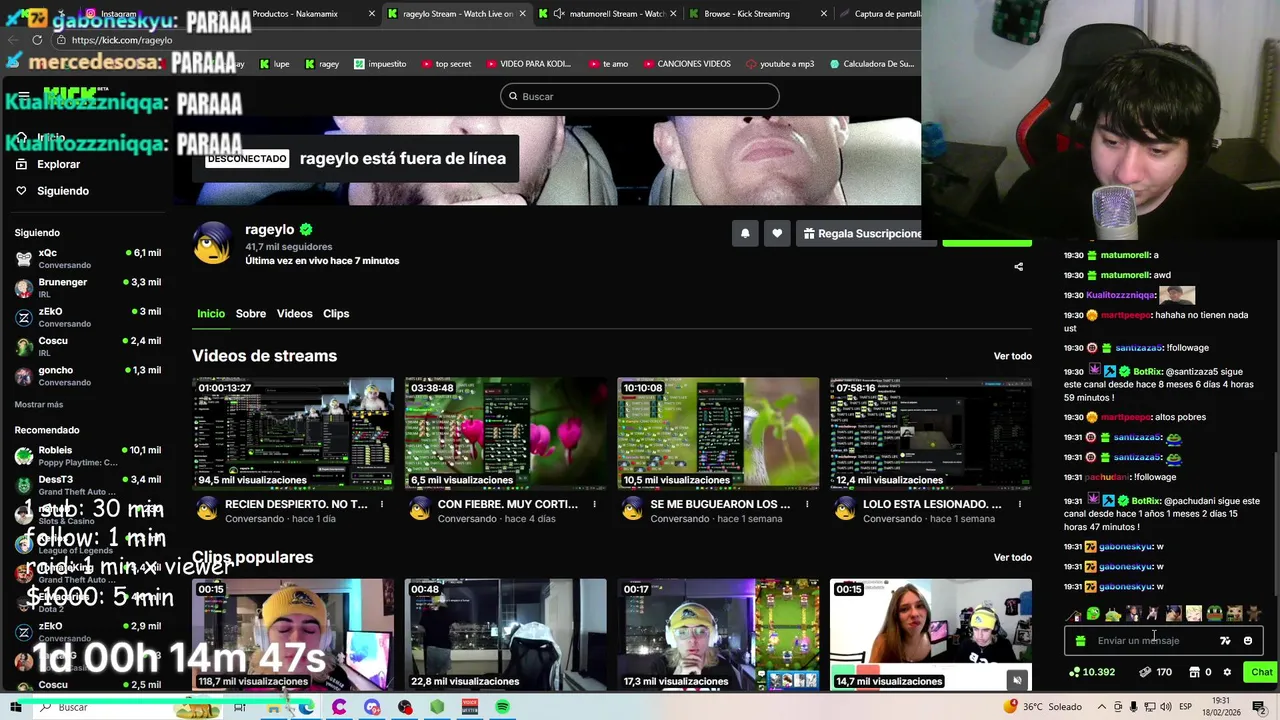Screen dimensions: 1280x720
Task: Click the green gift icon in the chat input
Action: pyautogui.click(x=1080, y=641)
